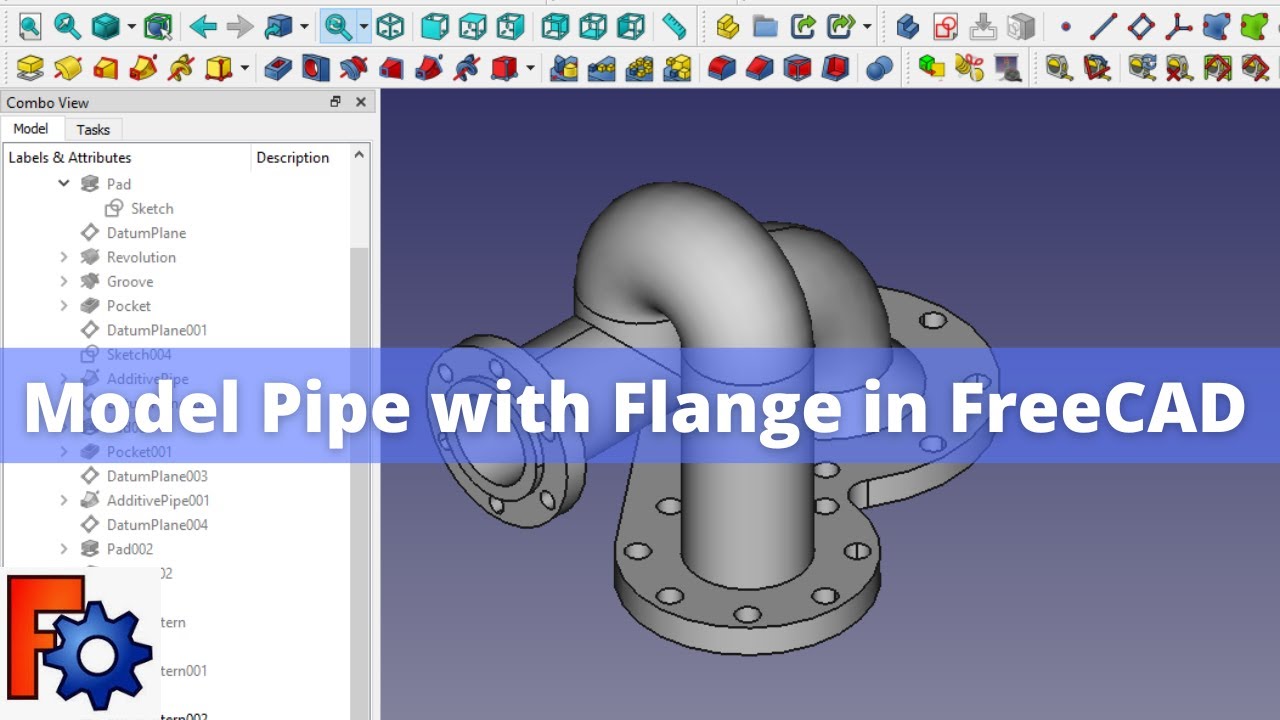This screenshot has width=1280, height=720.
Task: Expand the AdditivePipe001 tree node
Action: (64, 500)
